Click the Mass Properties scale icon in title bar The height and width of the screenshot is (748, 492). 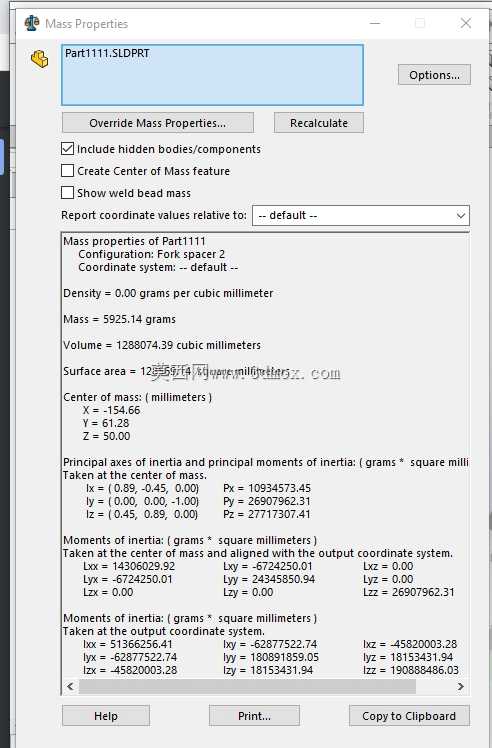31,23
